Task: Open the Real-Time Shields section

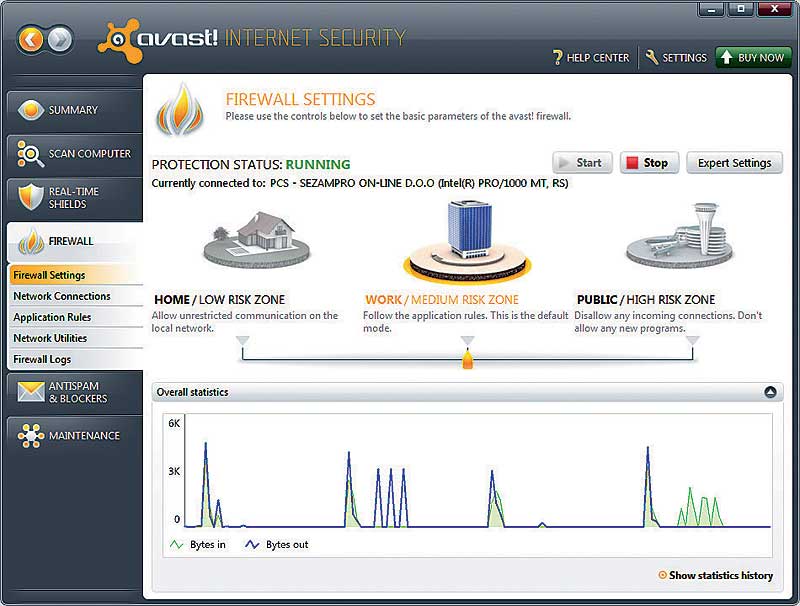Action: 74,198
